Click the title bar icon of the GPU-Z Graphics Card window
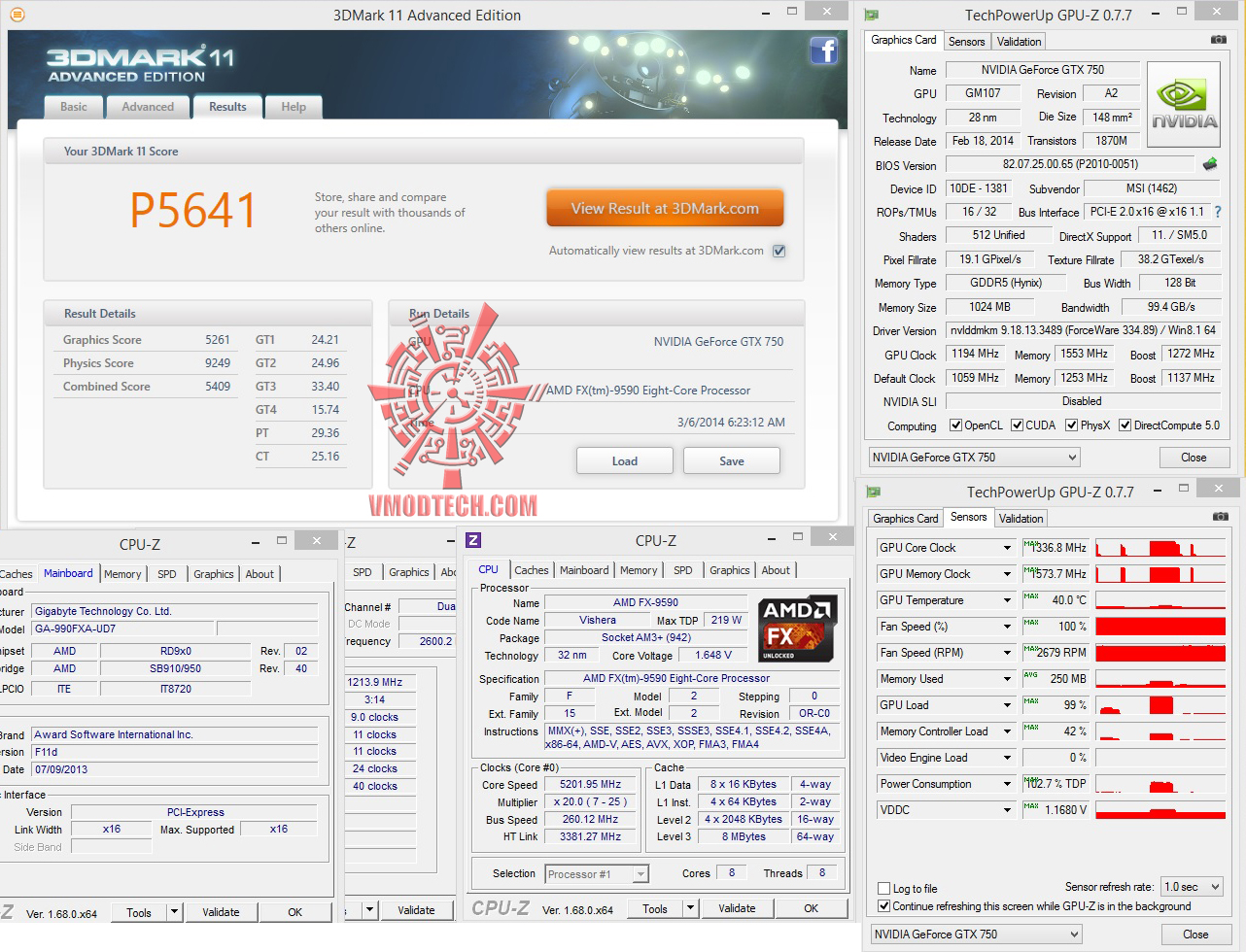 point(872,16)
